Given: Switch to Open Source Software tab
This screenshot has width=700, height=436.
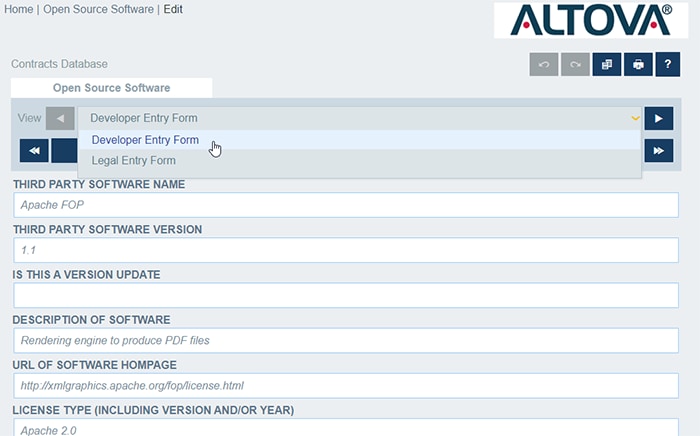Looking at the screenshot, I should [x=112, y=88].
